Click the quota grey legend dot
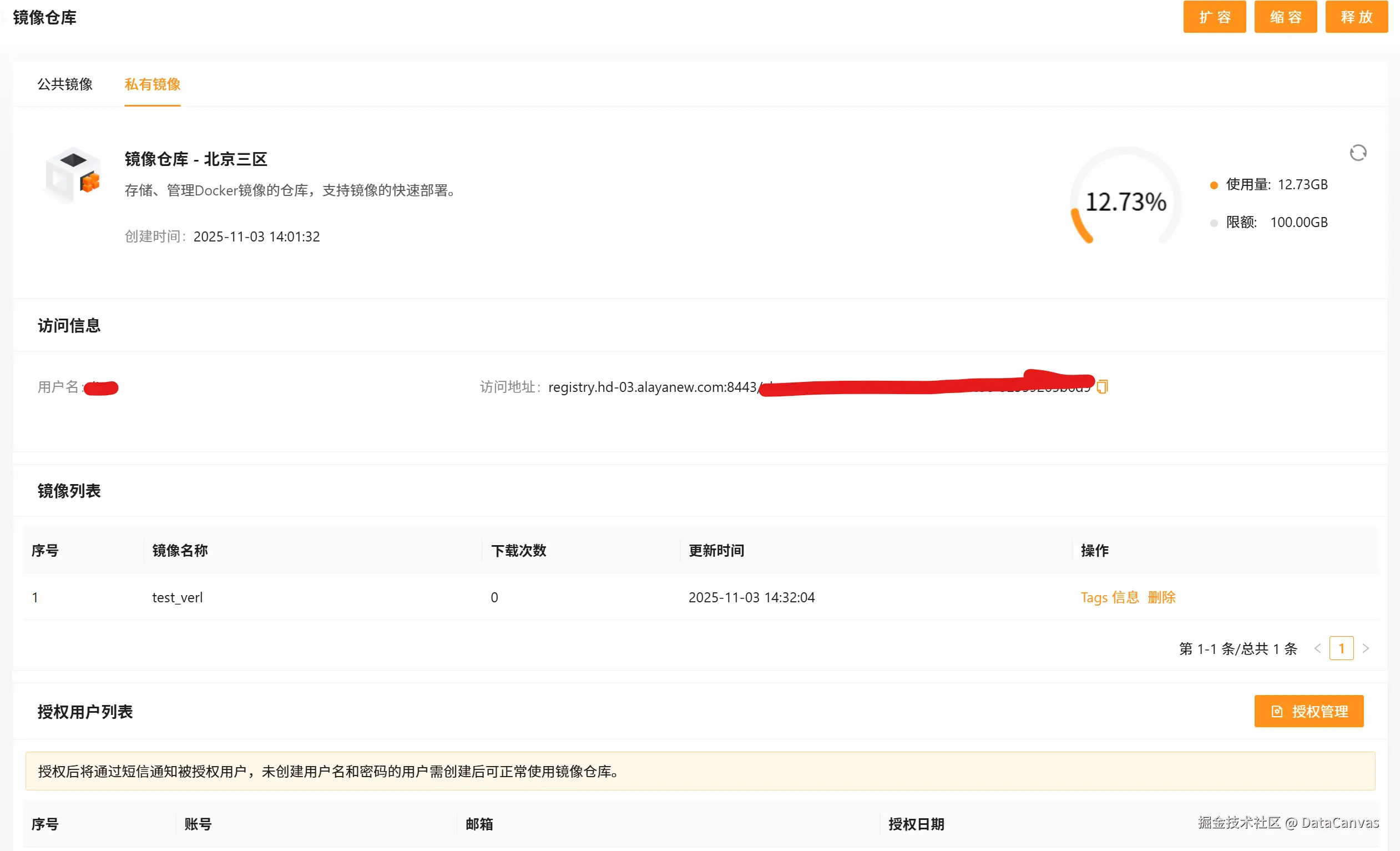1400x851 pixels. (x=1214, y=223)
